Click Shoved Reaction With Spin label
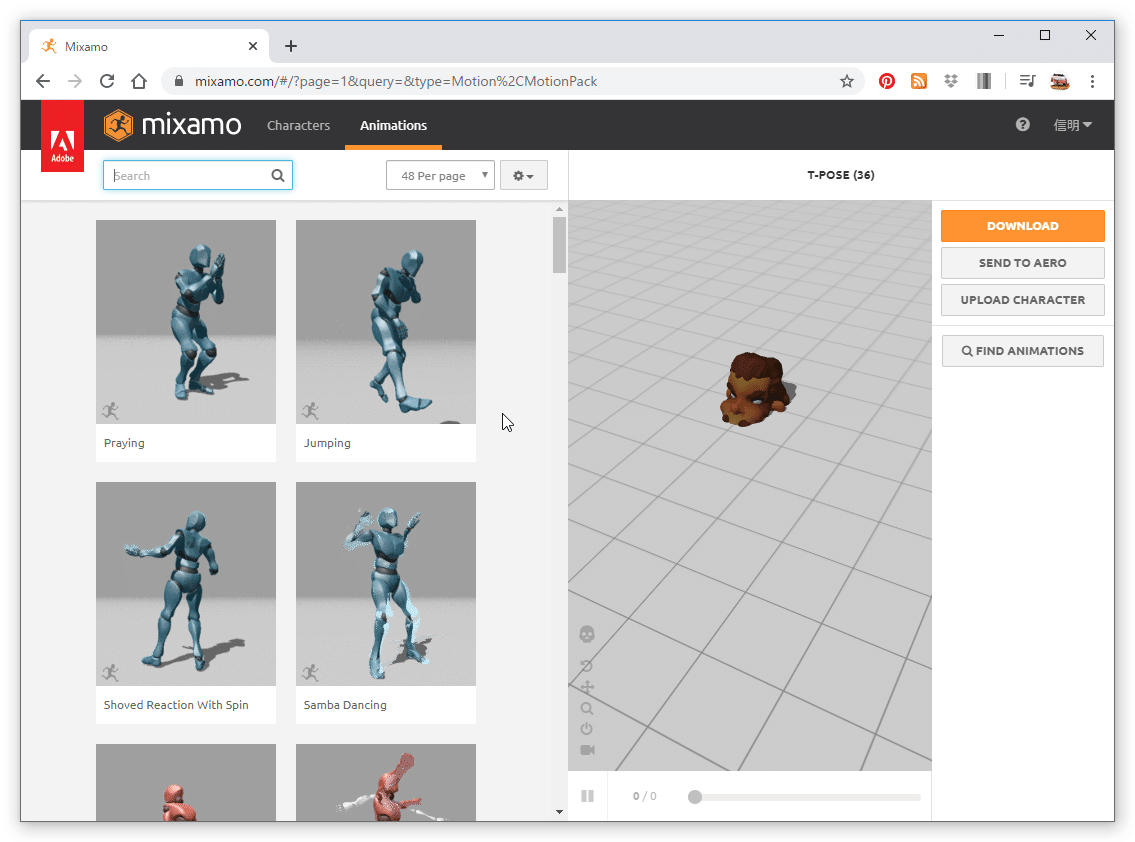The width and height of the screenshot is (1135, 842). click(x=176, y=705)
